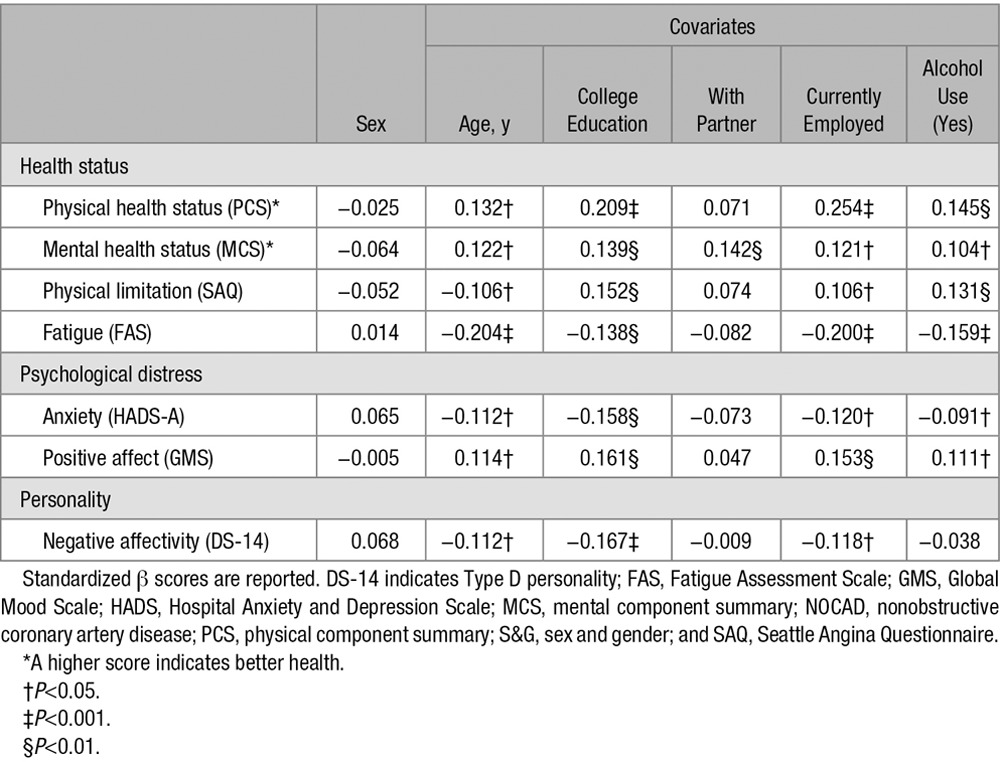Click the Covariates header at the top
Viewport: 1000px width, 762px height.
(x=713, y=26)
